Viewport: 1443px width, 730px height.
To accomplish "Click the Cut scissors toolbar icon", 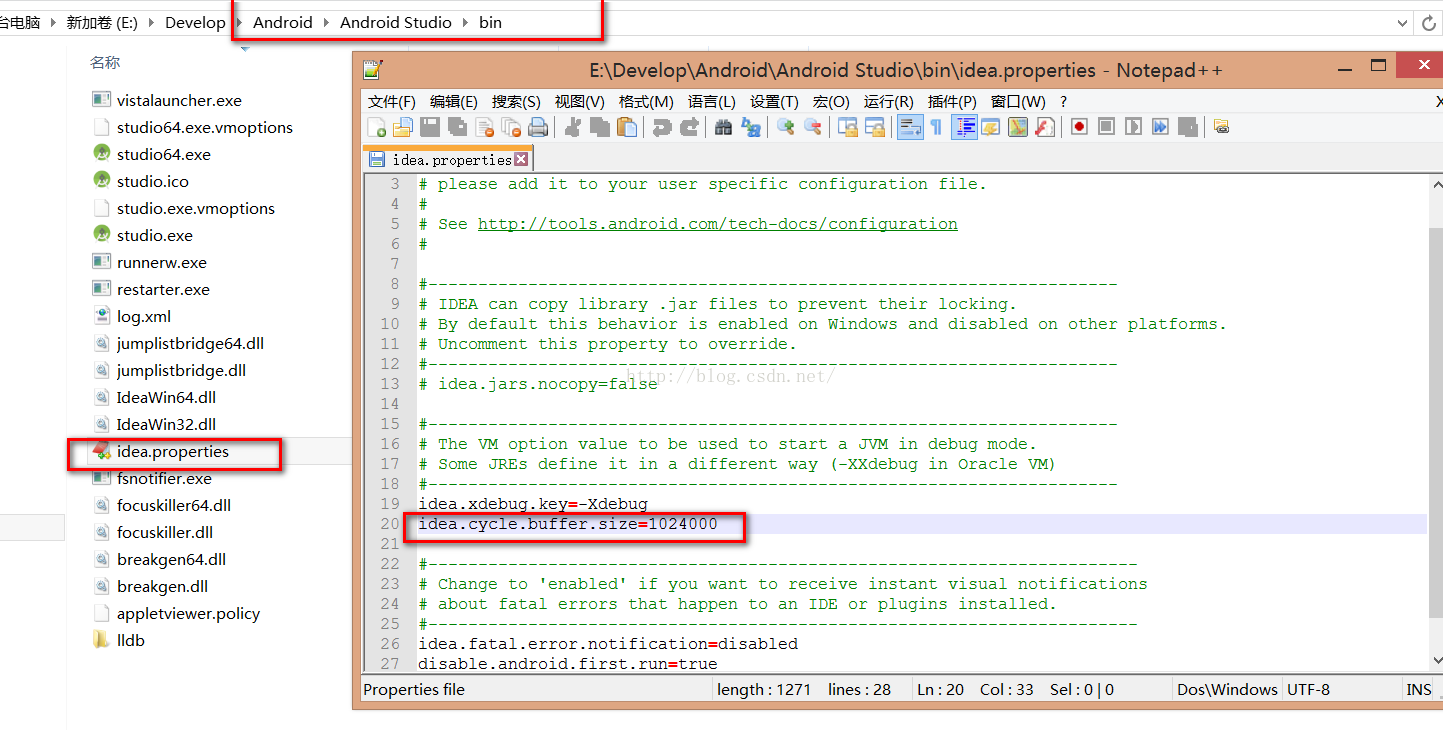I will (x=573, y=127).
